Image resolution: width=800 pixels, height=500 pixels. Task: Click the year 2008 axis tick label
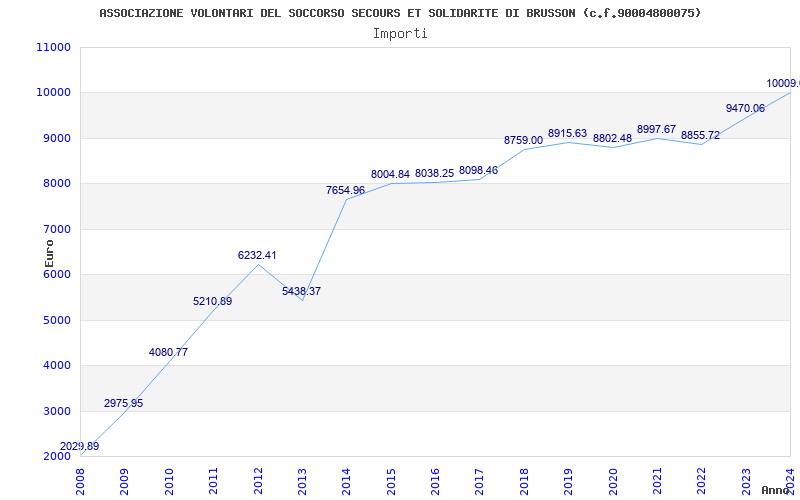(81, 482)
